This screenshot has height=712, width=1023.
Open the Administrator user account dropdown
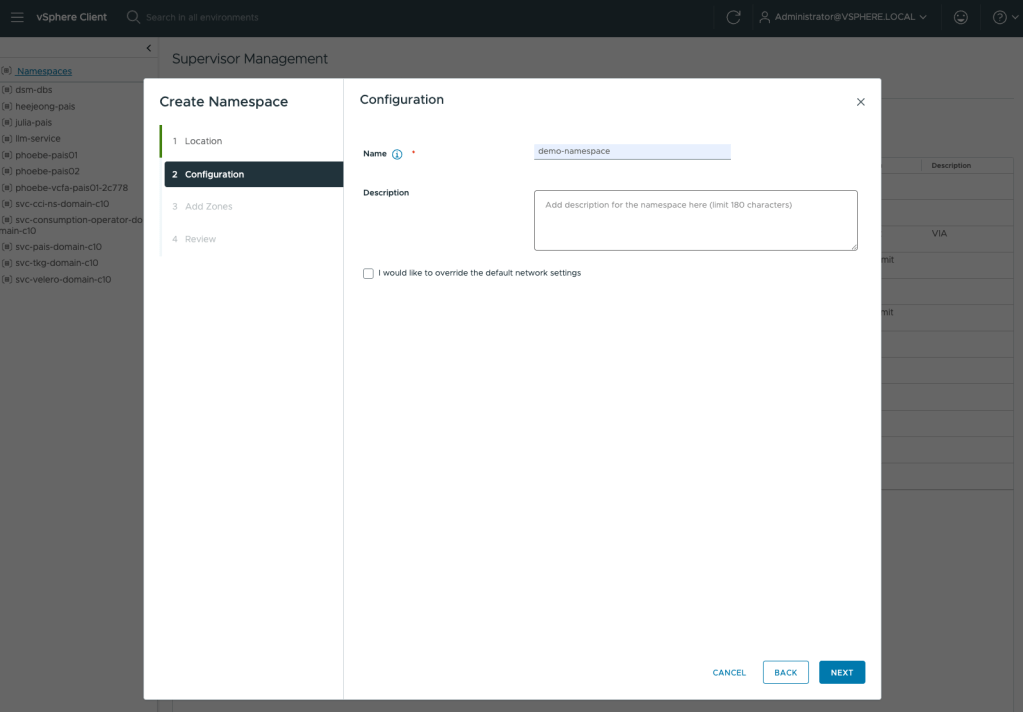[843, 17]
